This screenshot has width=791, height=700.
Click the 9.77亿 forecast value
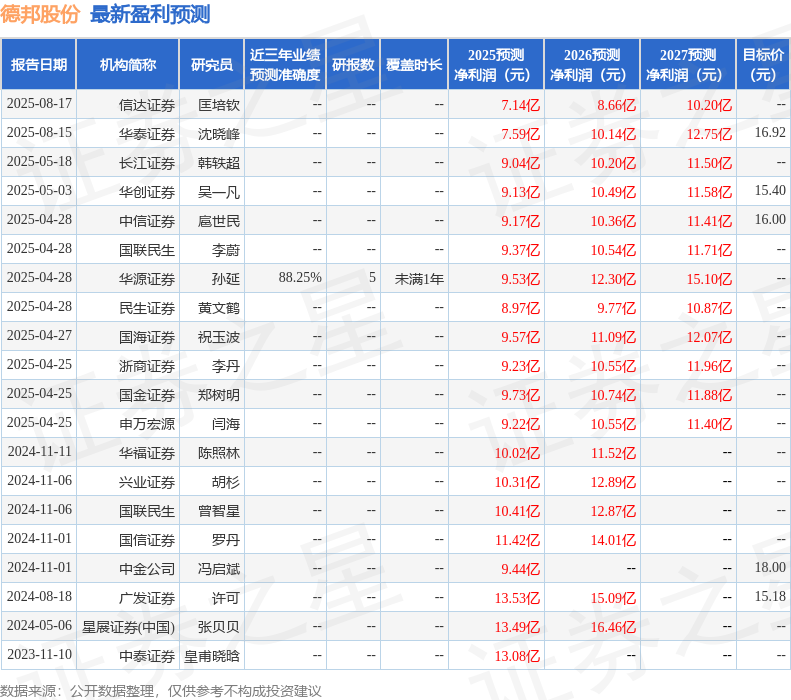click(616, 308)
